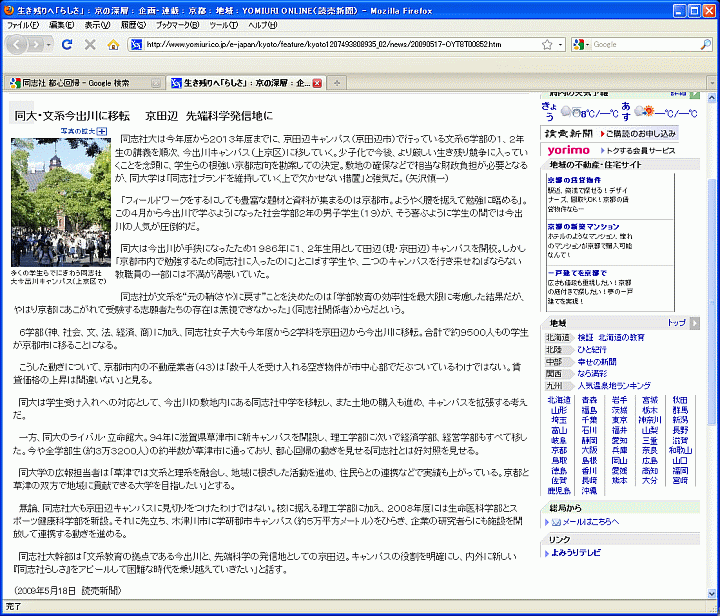Go to the Home page icon
720x616 pixels.
tap(113, 45)
